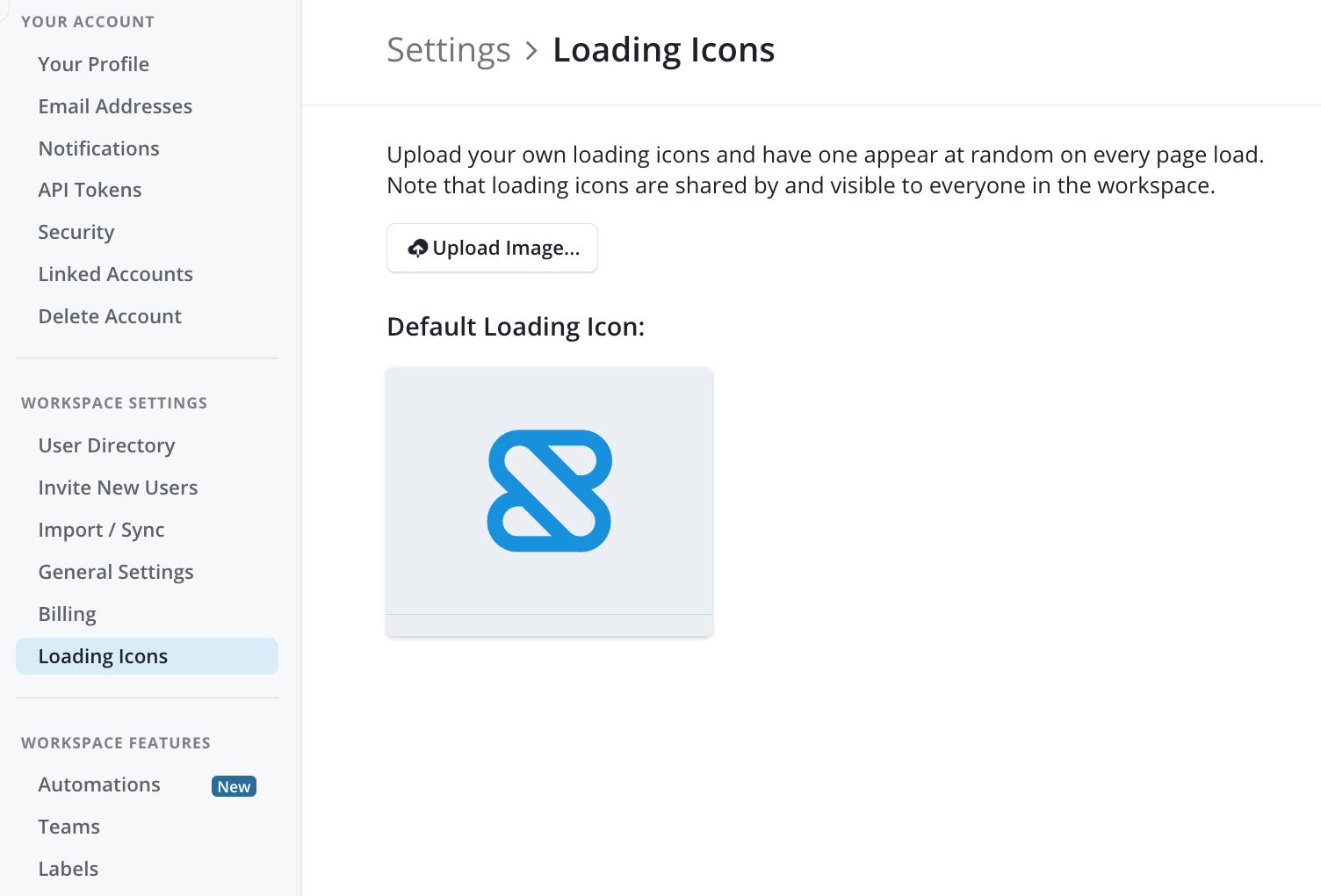Open Import / Sync settings
The image size is (1321, 896).
pos(101,530)
